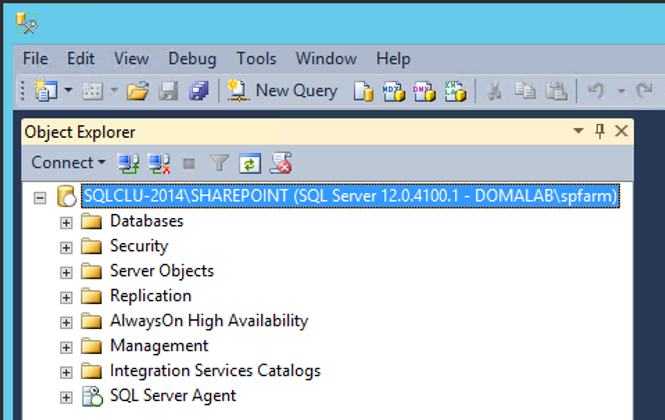Viewport: 665px width, 420px height.
Task: Open the Connect dropdown in Object Explorer
Action: 68,162
